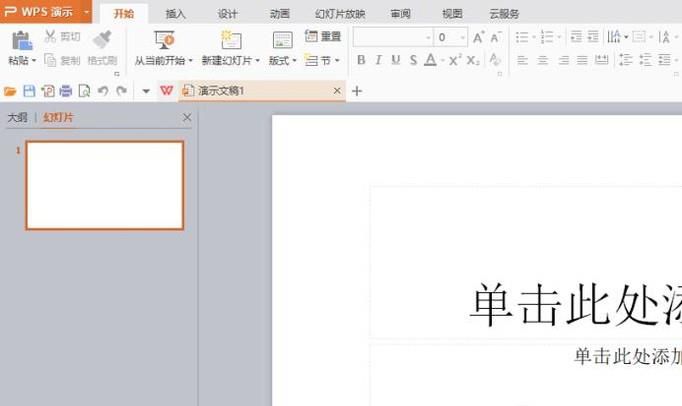Start slideshow from current slide icon
This screenshot has width=682, height=406.
[x=164, y=40]
